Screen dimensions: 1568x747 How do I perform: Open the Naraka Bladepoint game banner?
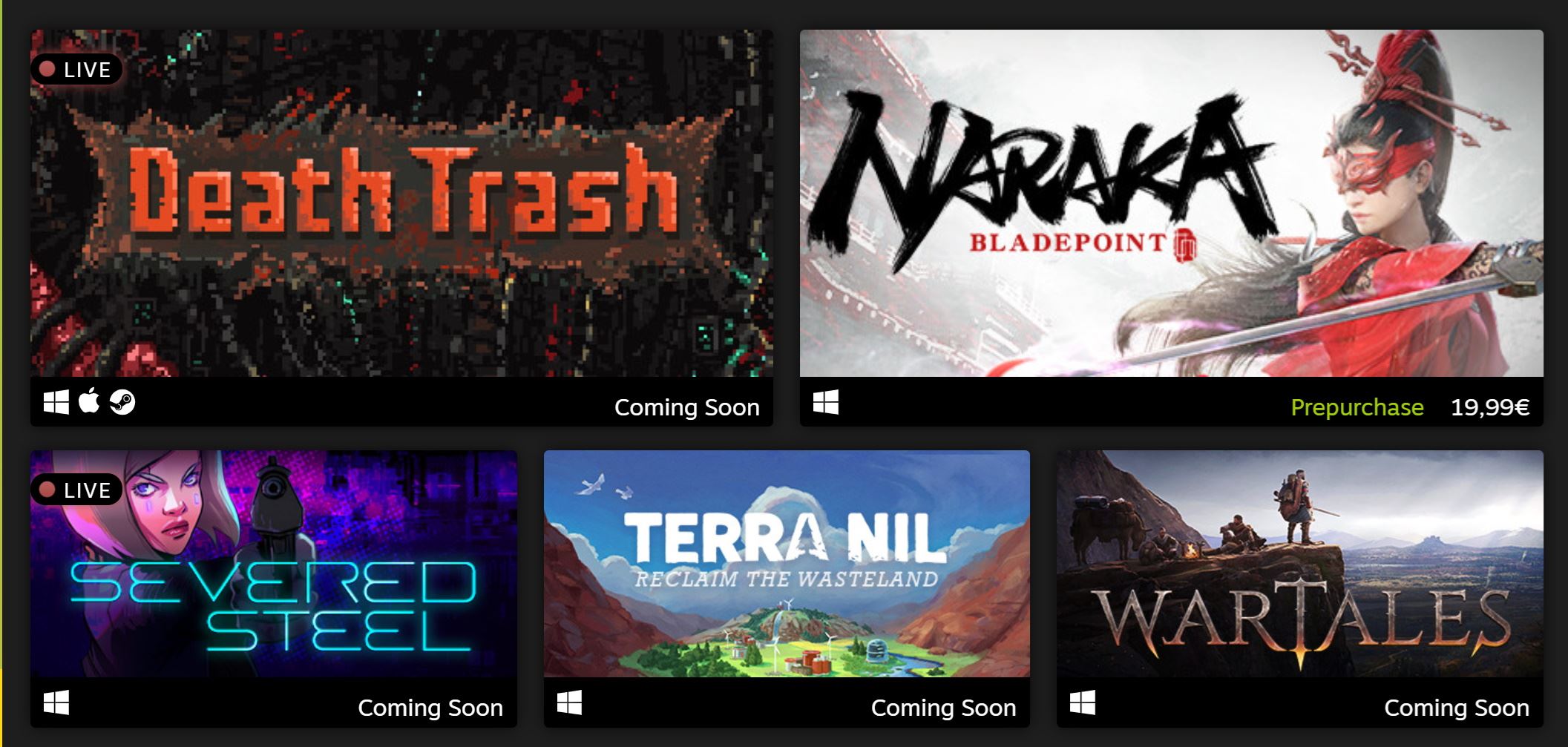[x=1171, y=203]
